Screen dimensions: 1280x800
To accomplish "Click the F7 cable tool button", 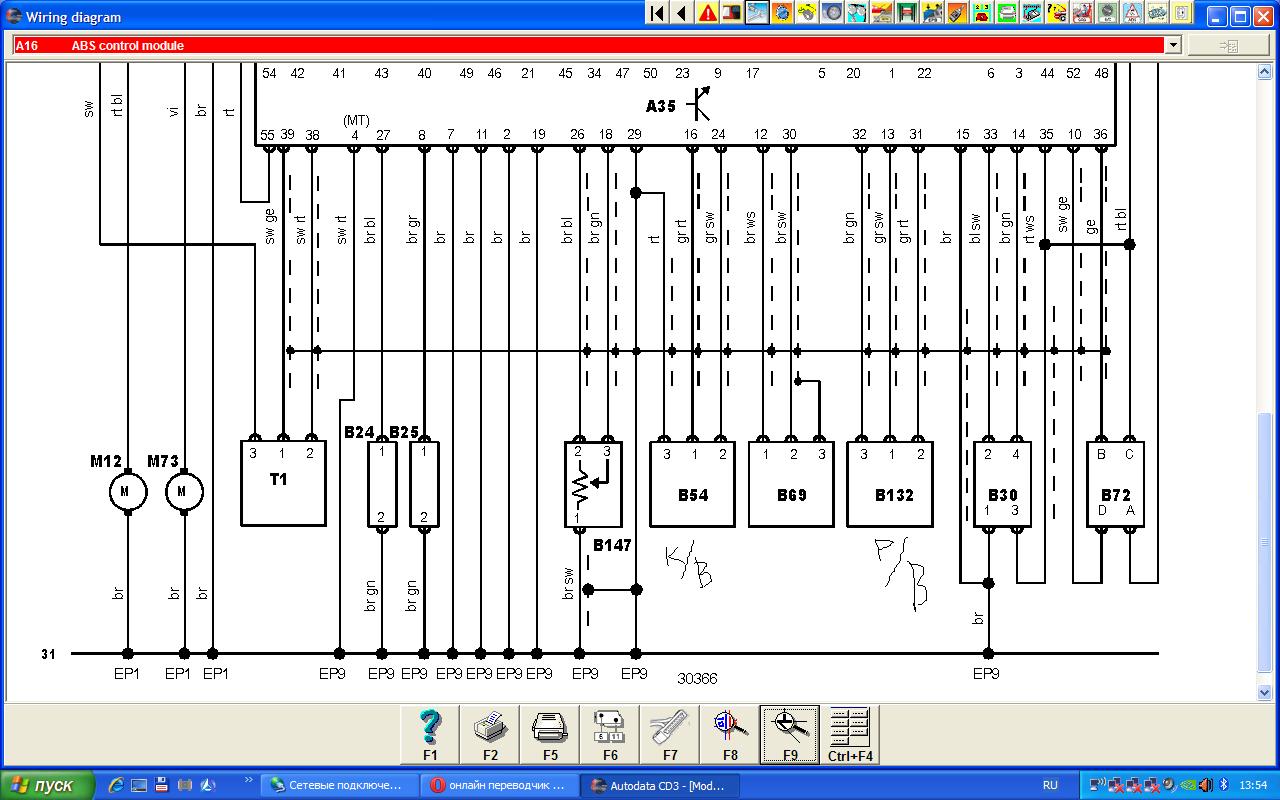I will 670,735.
